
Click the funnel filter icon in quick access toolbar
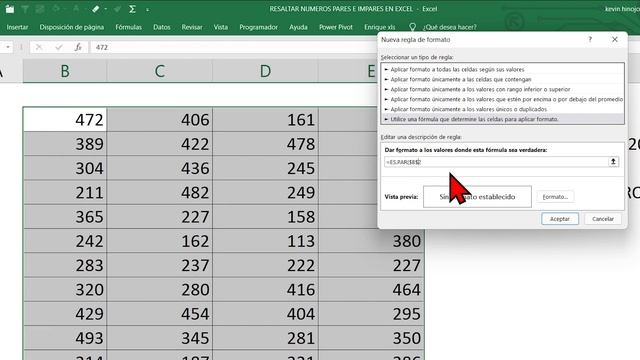(25, 9)
